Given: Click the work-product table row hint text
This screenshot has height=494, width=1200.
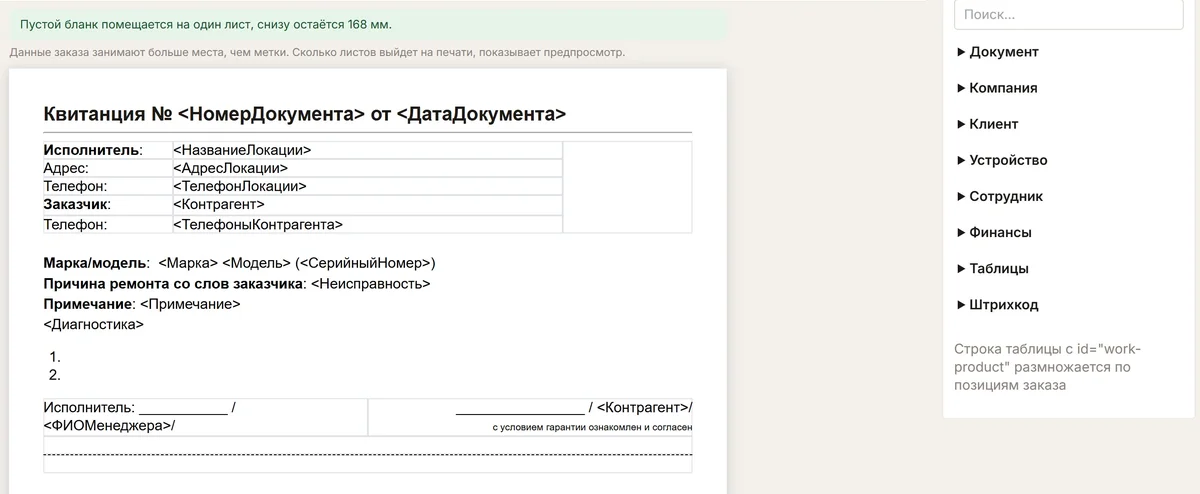Looking at the screenshot, I should [1047, 367].
